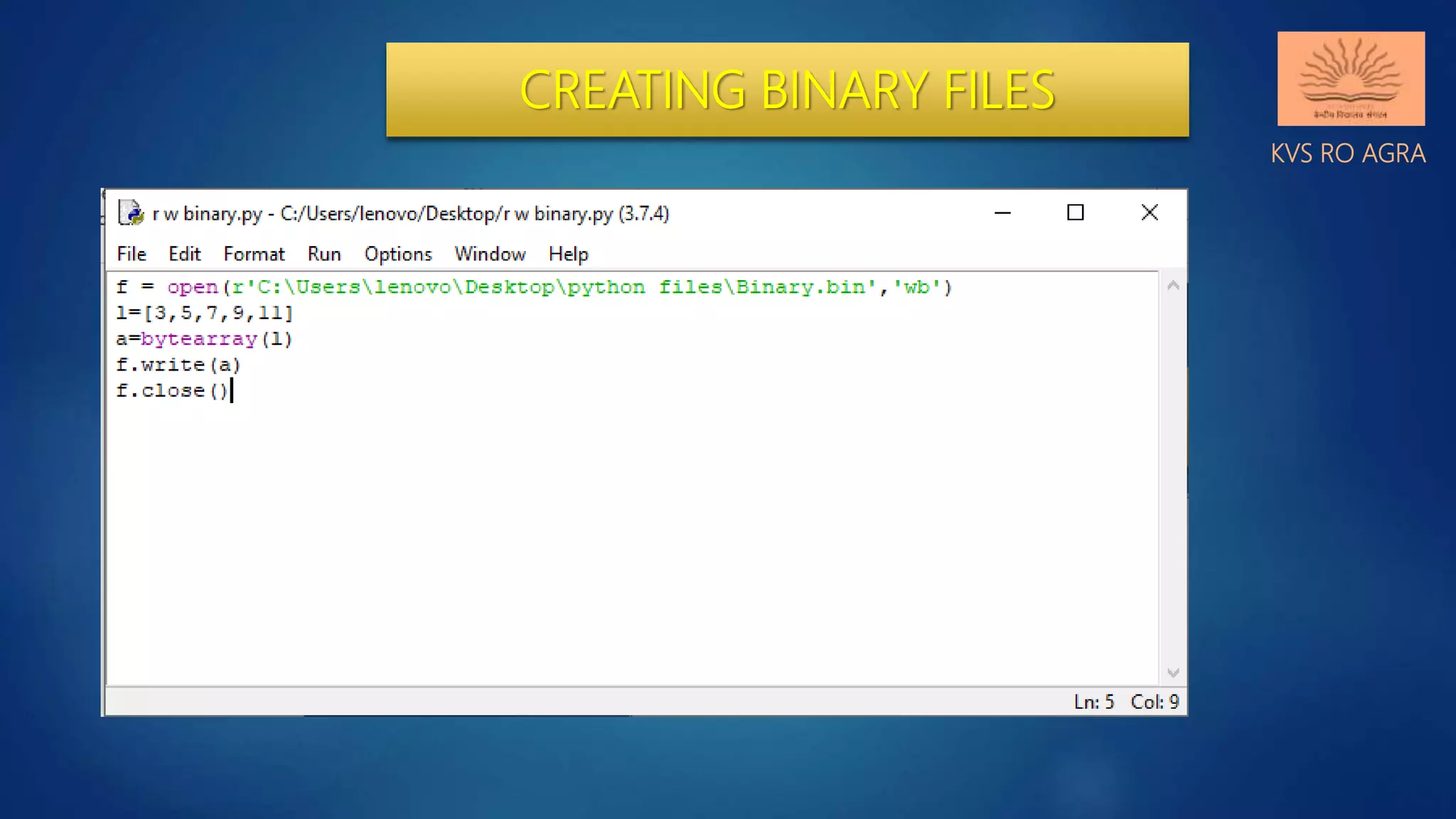
Task: Close the r w binary.py editor window
Action: click(x=1149, y=213)
